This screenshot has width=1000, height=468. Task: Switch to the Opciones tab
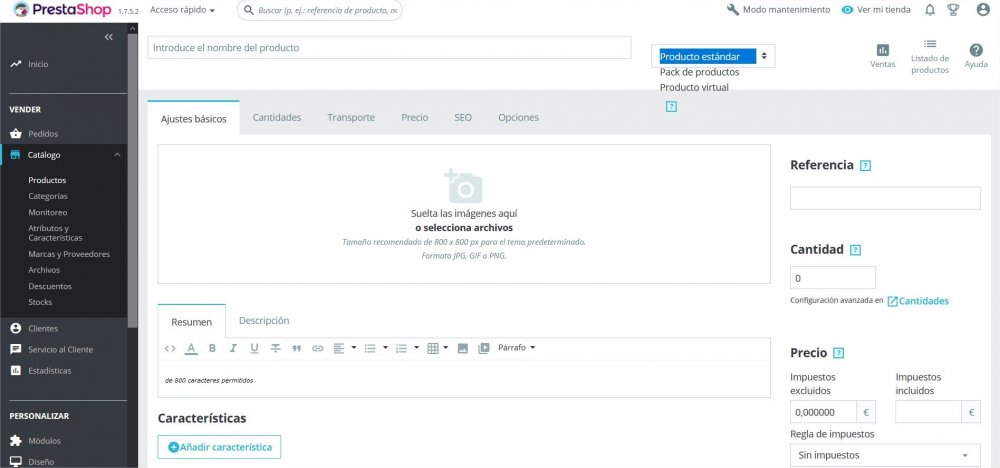tap(518, 117)
